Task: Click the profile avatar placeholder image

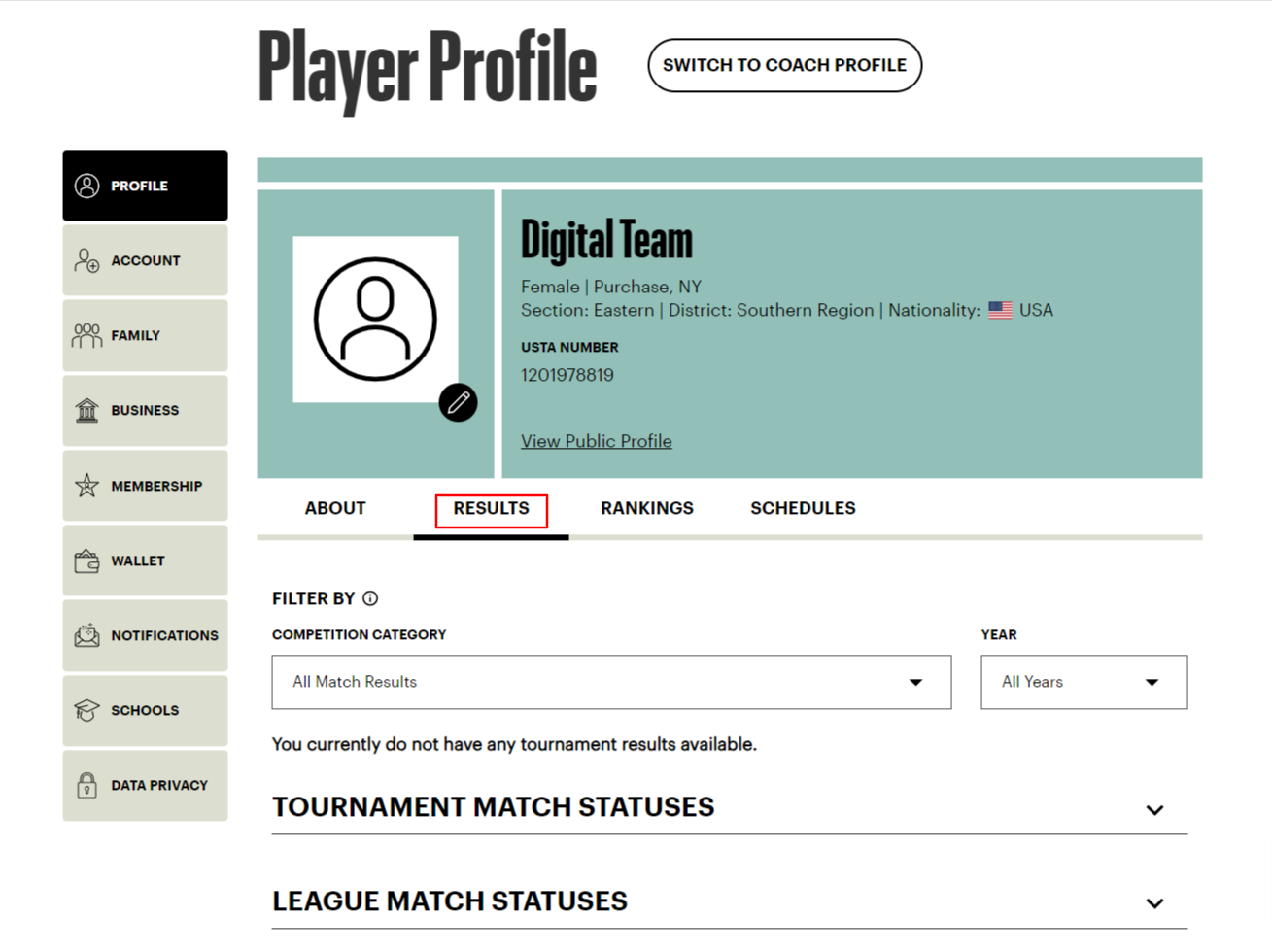Action: (x=375, y=319)
